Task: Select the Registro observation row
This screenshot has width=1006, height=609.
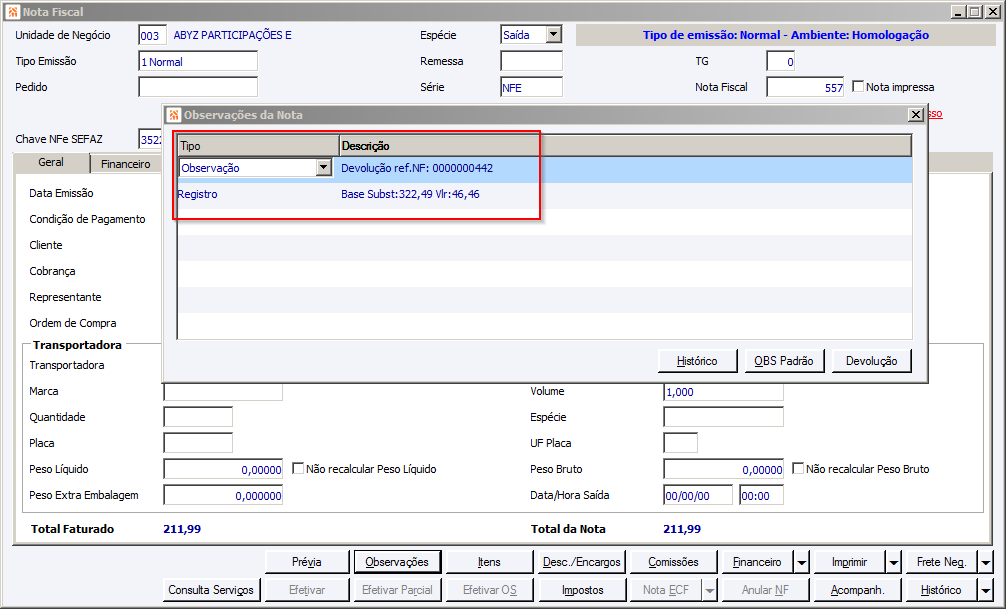Action: point(544,195)
